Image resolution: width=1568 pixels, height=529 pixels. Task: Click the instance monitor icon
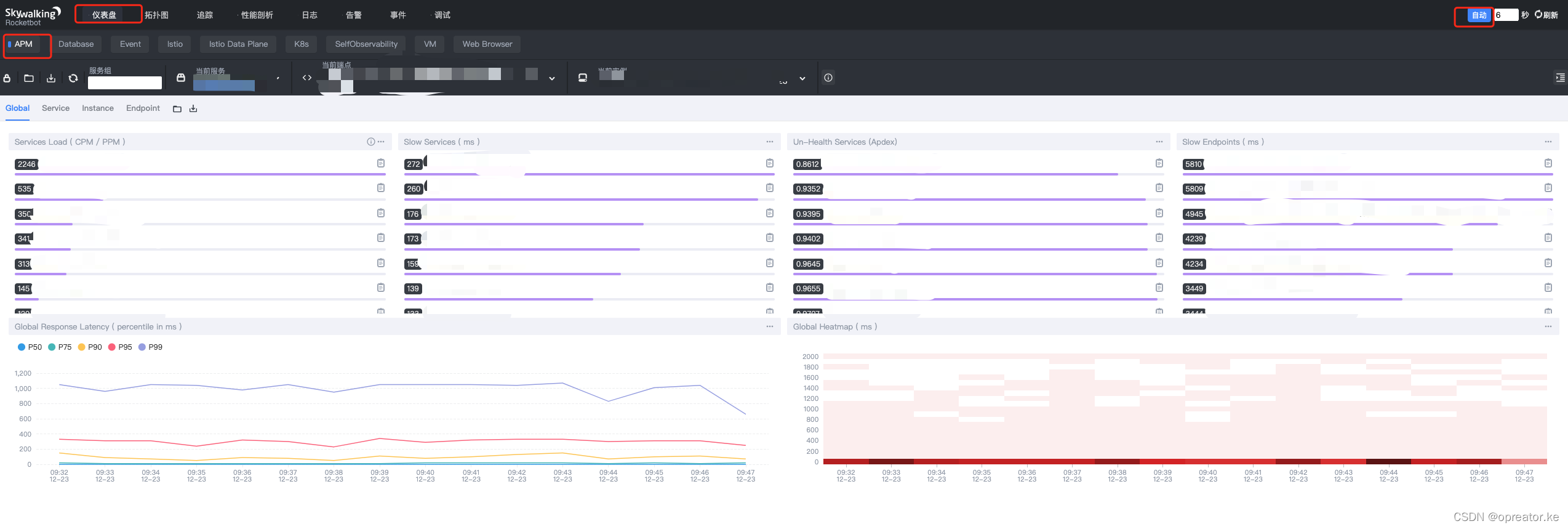point(583,78)
